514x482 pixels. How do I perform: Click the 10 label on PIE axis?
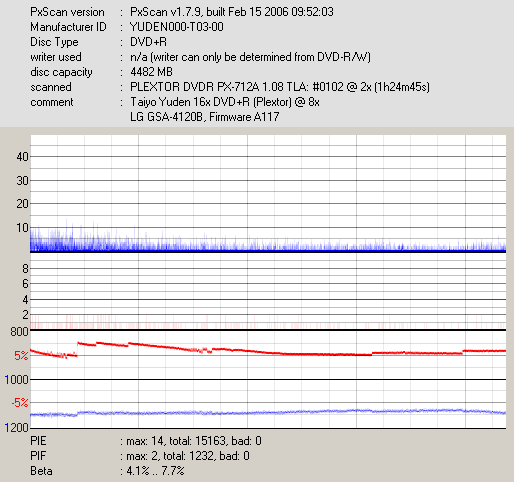(x=23, y=228)
